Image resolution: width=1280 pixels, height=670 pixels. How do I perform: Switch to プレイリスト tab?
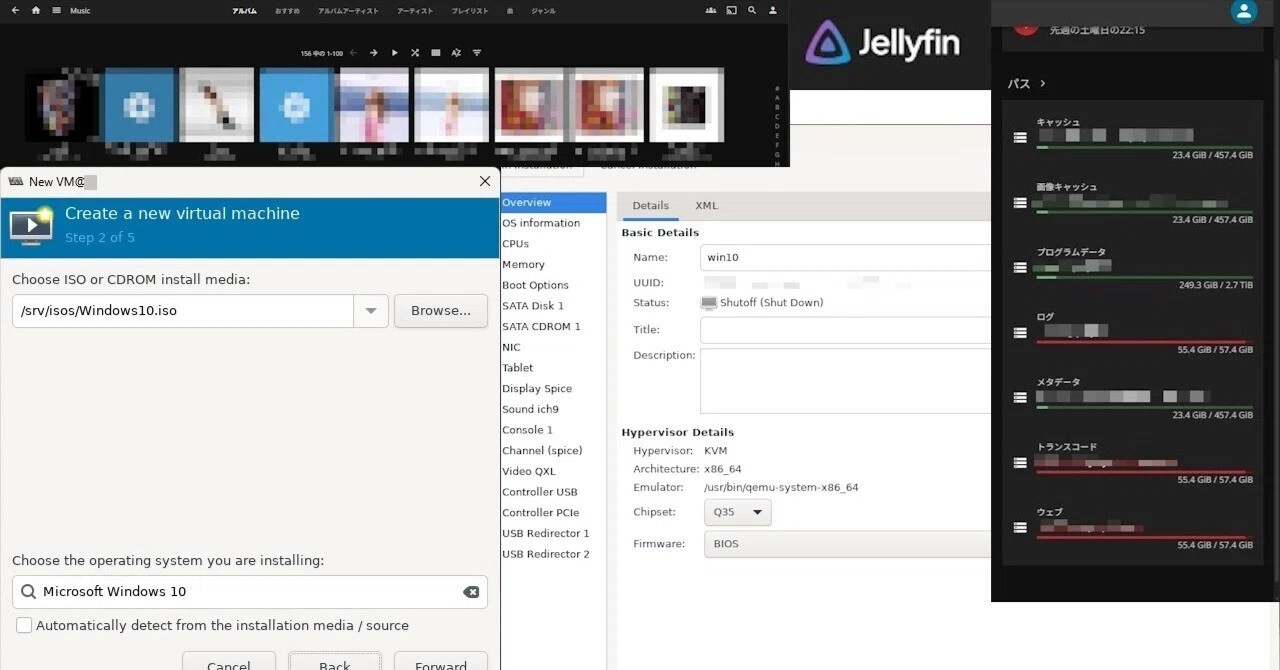tap(470, 11)
